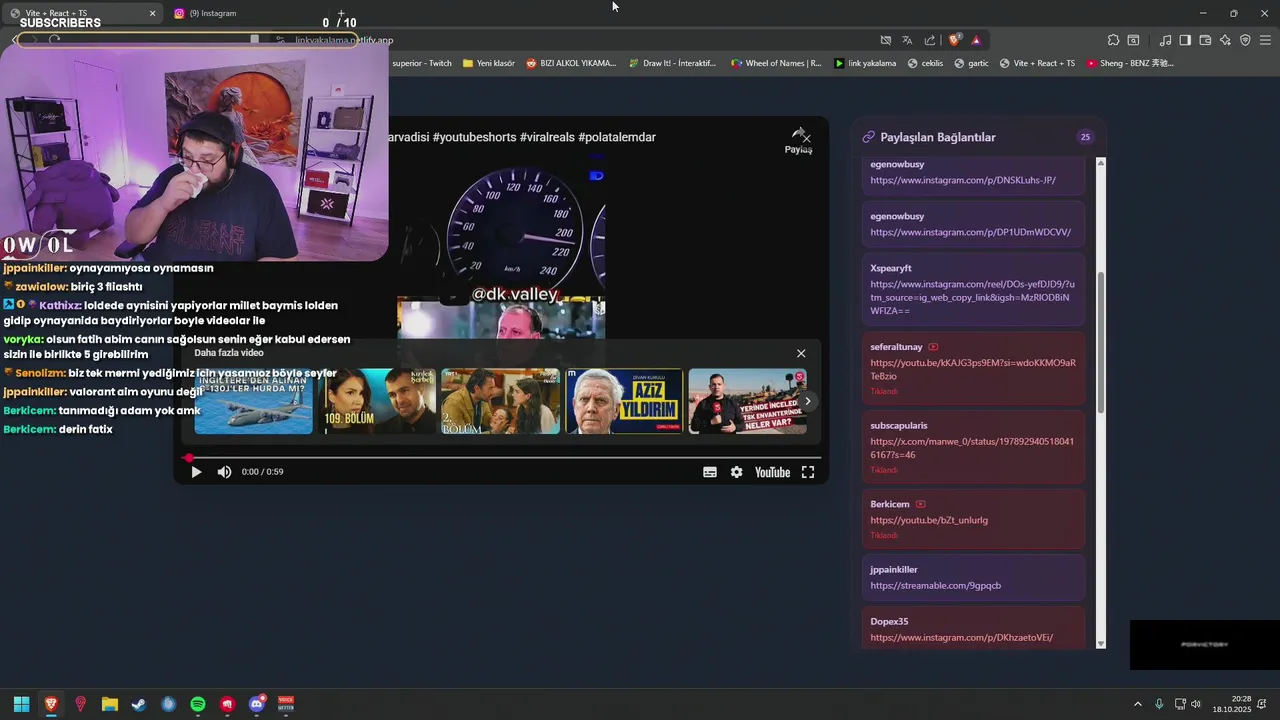
Task: Click the tab search icon
Action: click(1133, 40)
